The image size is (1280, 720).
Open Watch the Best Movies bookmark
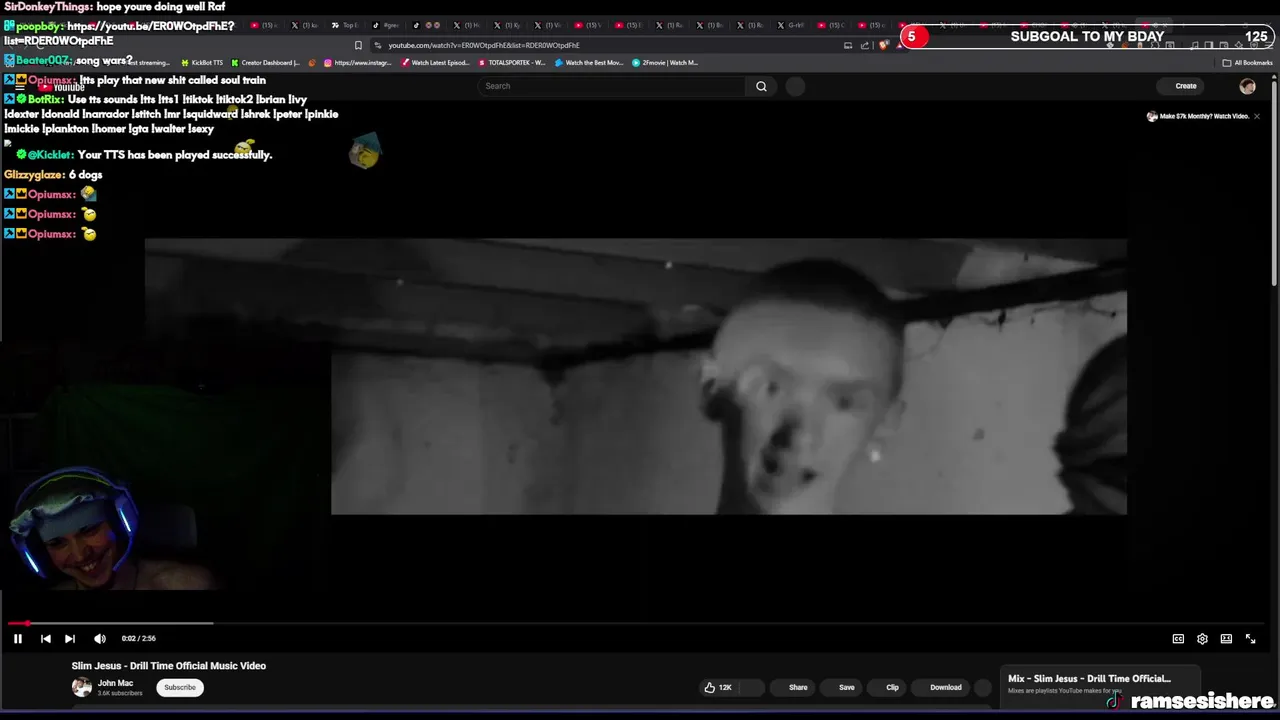coord(589,62)
